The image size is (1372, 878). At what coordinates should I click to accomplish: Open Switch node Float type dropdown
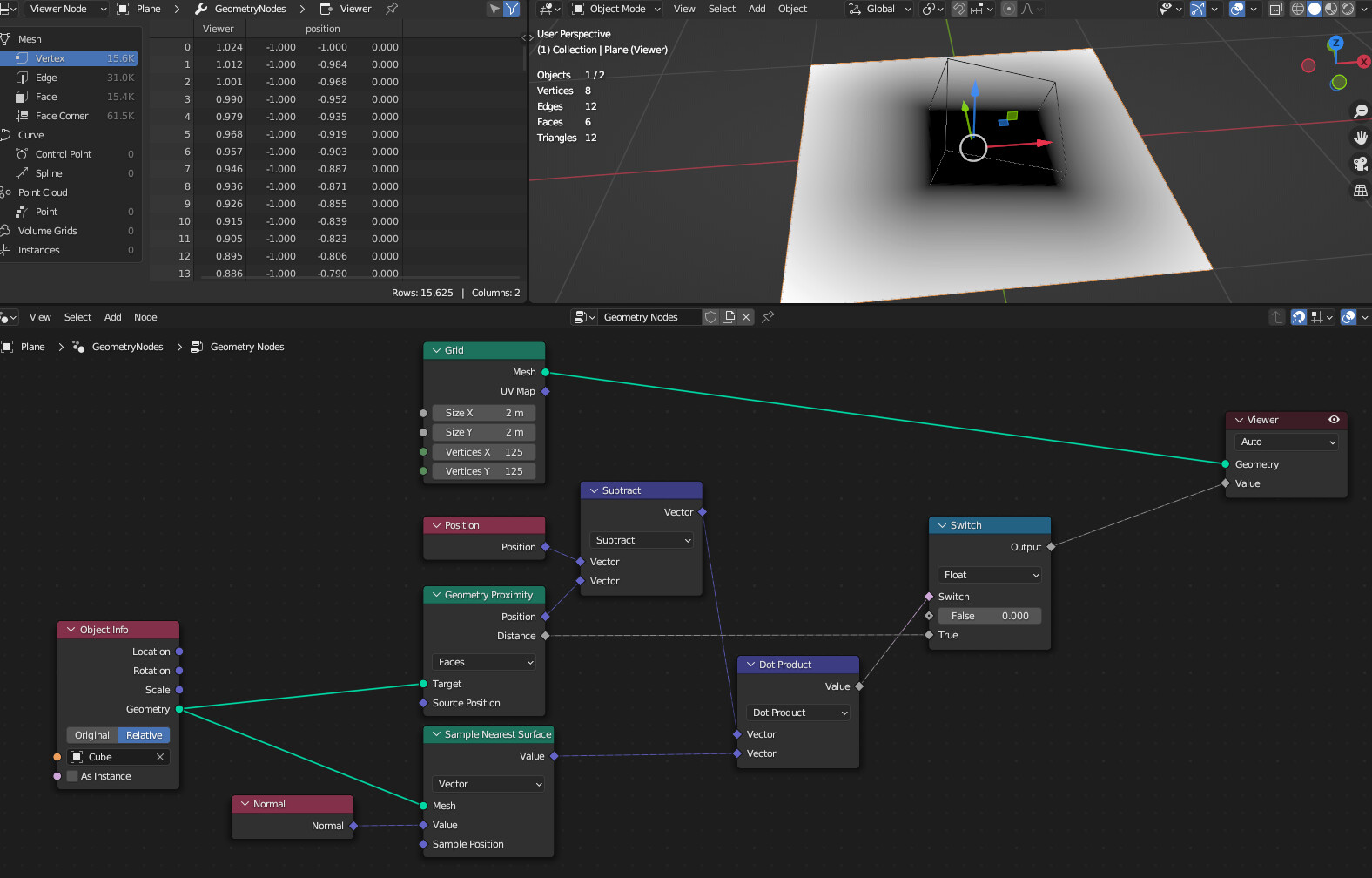coord(990,575)
